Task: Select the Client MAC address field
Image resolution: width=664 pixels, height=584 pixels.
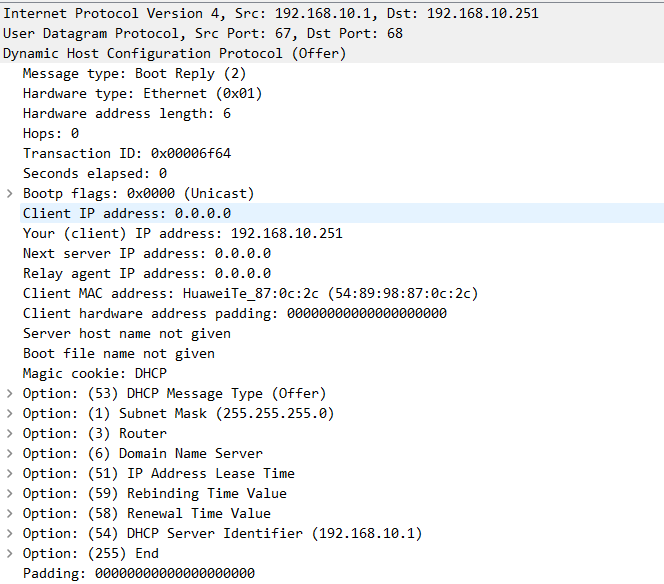Action: (250, 293)
